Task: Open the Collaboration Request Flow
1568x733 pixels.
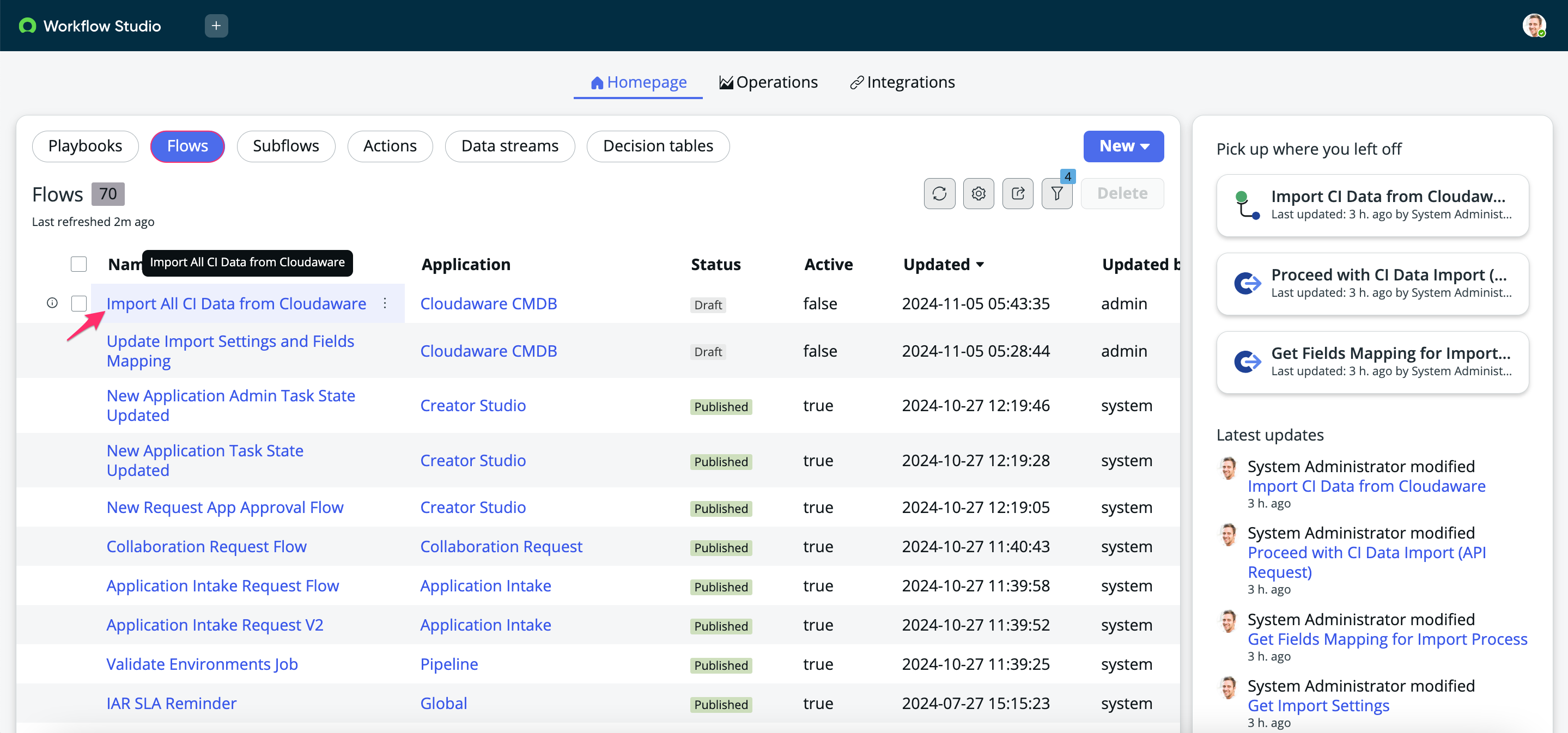Action: tap(206, 546)
